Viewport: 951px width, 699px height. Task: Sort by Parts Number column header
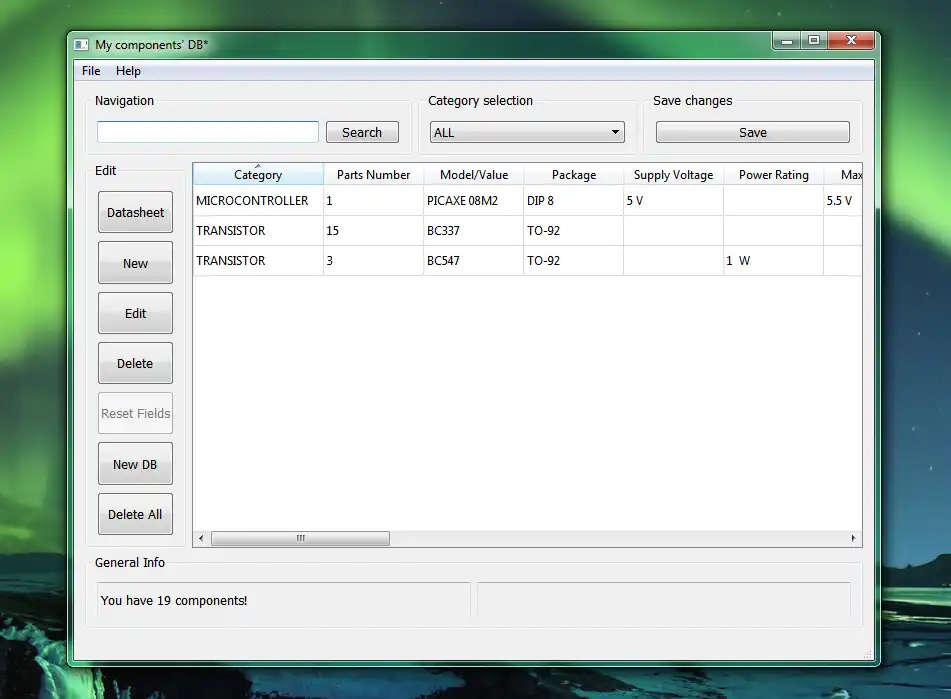[x=374, y=175]
